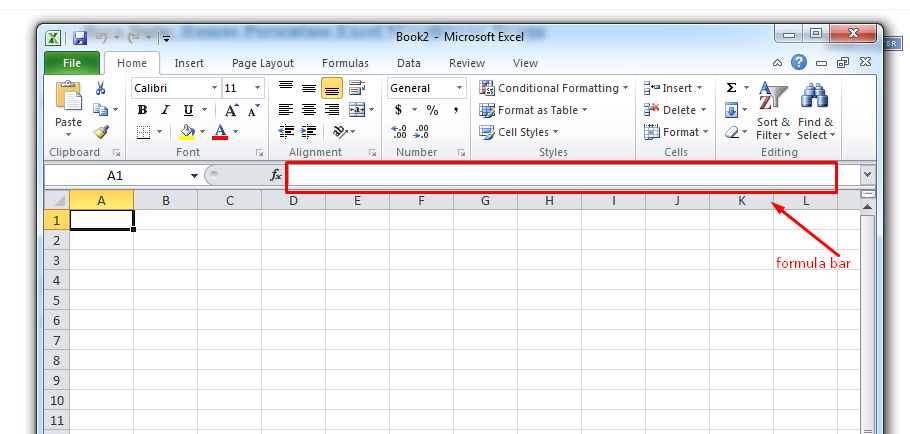Screen dimensions: 910x434
Task: Click Decrease Indent icon
Action: pos(286,132)
